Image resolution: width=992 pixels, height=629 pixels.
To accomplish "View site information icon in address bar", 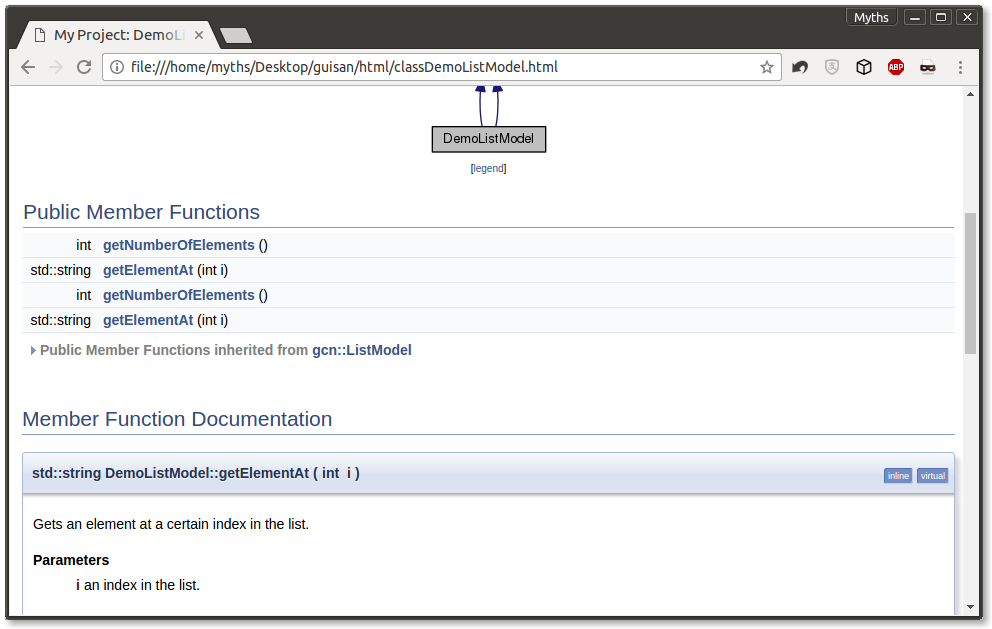I will coord(117,67).
